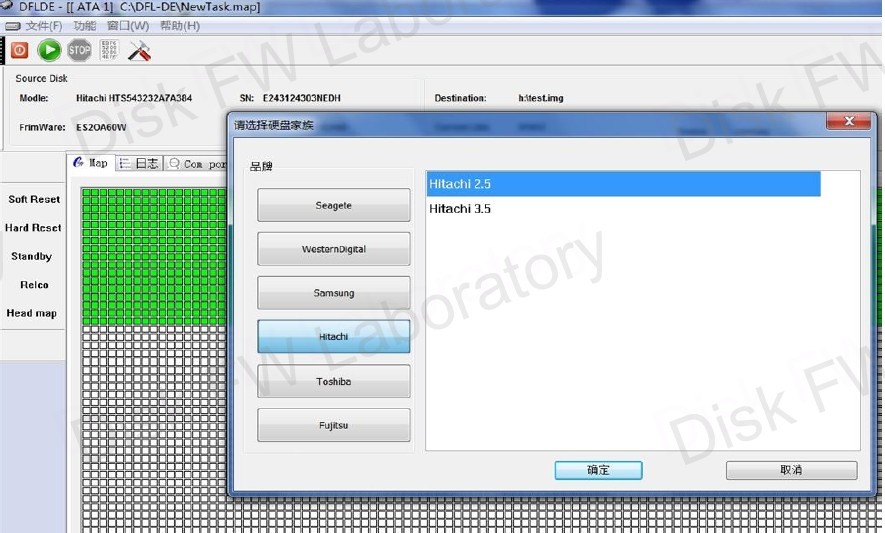
Task: Open Head map from side panel
Action: point(32,313)
